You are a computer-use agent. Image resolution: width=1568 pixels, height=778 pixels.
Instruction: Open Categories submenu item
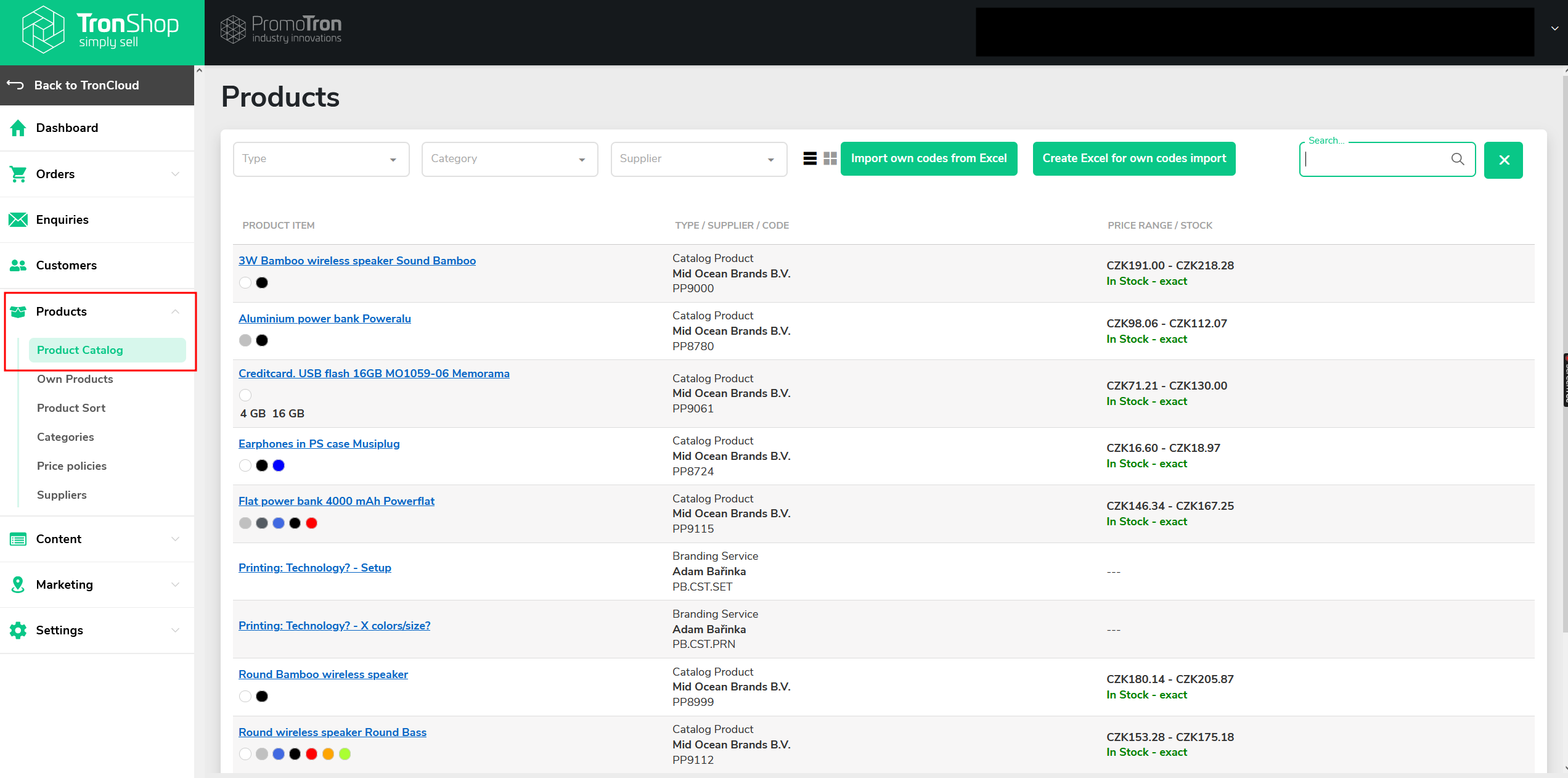click(x=65, y=437)
